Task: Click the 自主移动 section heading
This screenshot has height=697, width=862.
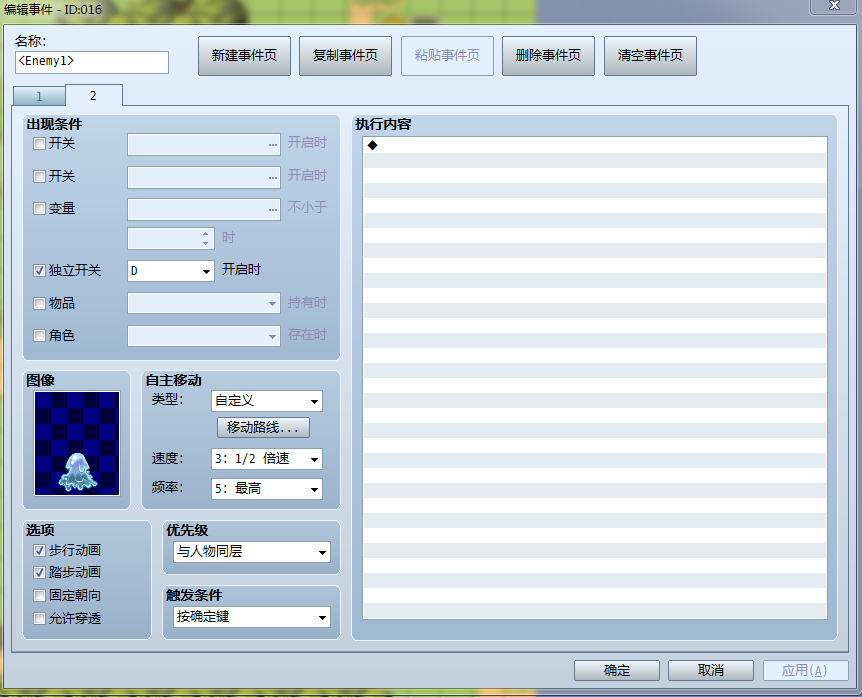Action: (173, 380)
